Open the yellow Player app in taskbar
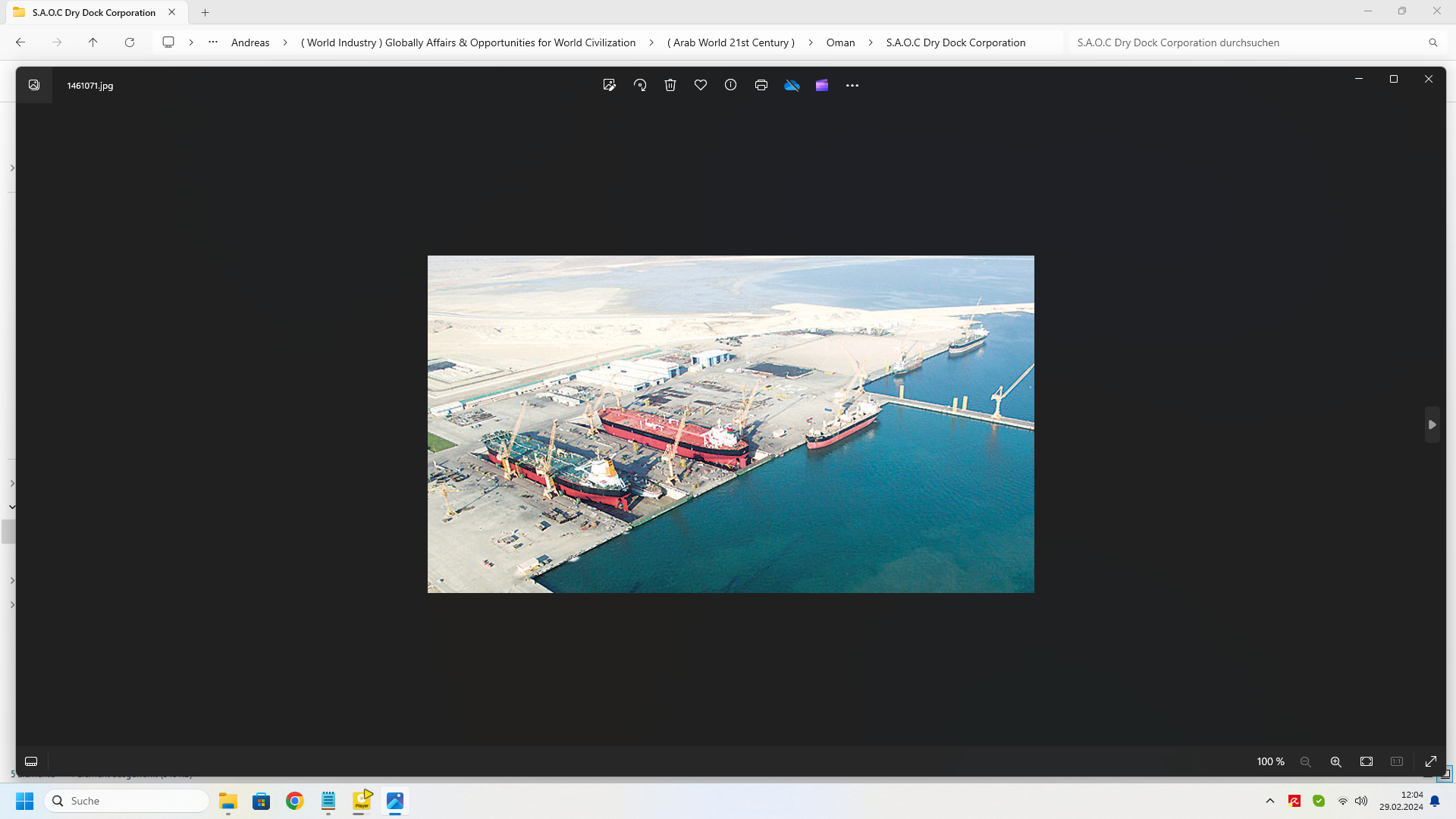1456x819 pixels. point(362,801)
